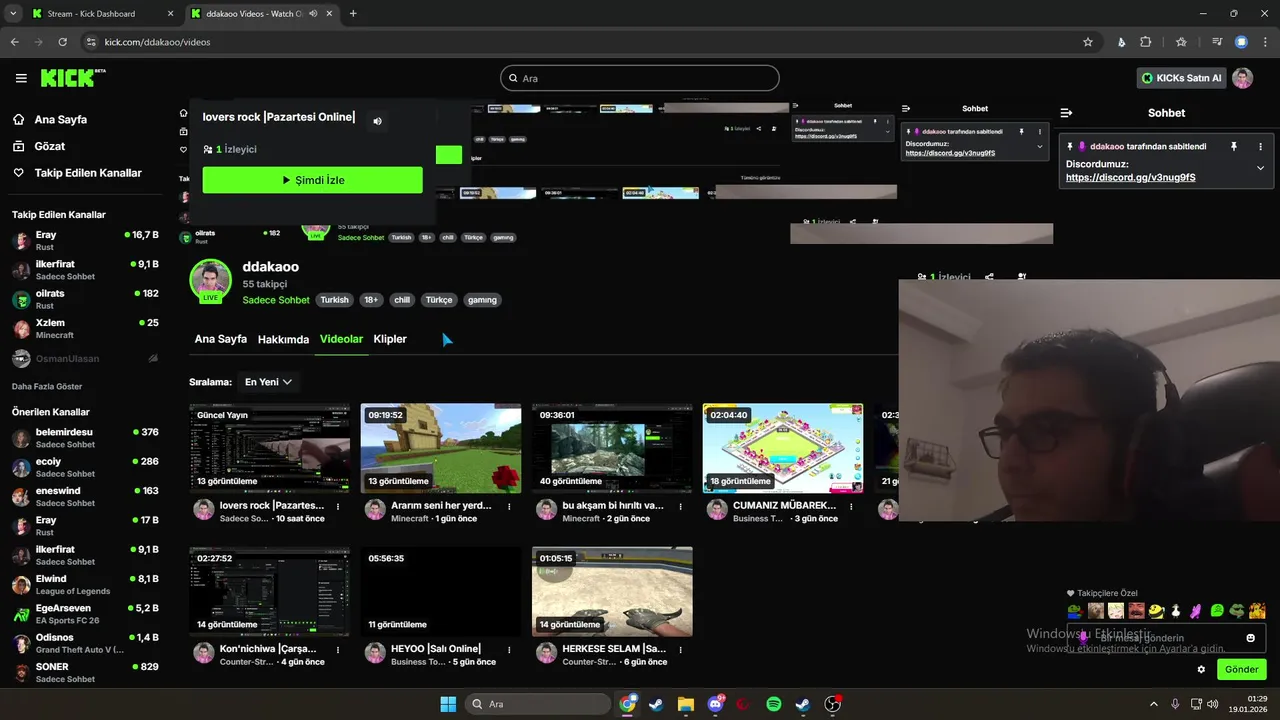Open the hamburger menu beside KICK logo
Screen dimensions: 1280x720
click(x=21, y=78)
